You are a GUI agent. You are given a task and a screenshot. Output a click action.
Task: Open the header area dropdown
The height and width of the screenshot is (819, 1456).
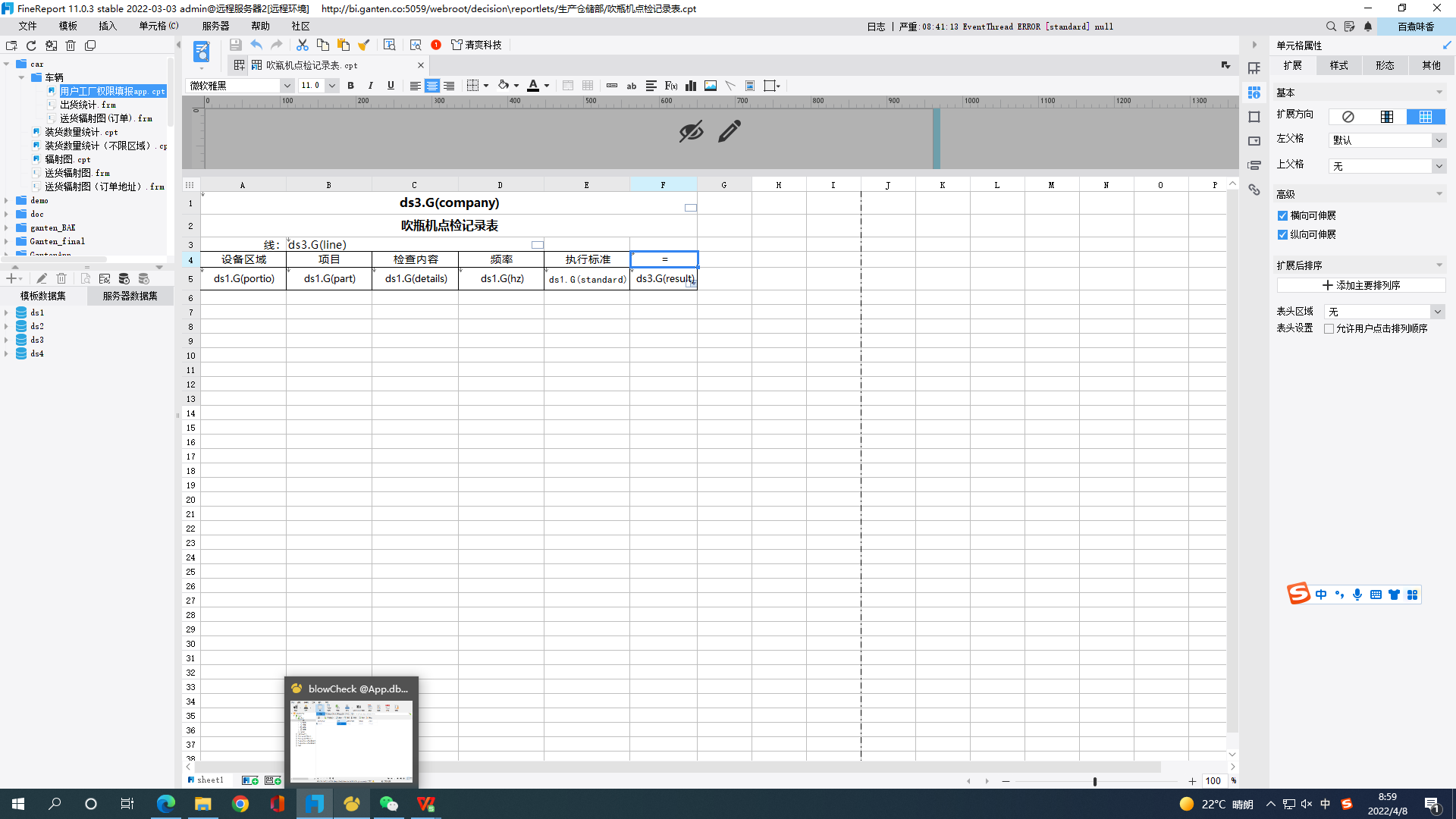1437,312
